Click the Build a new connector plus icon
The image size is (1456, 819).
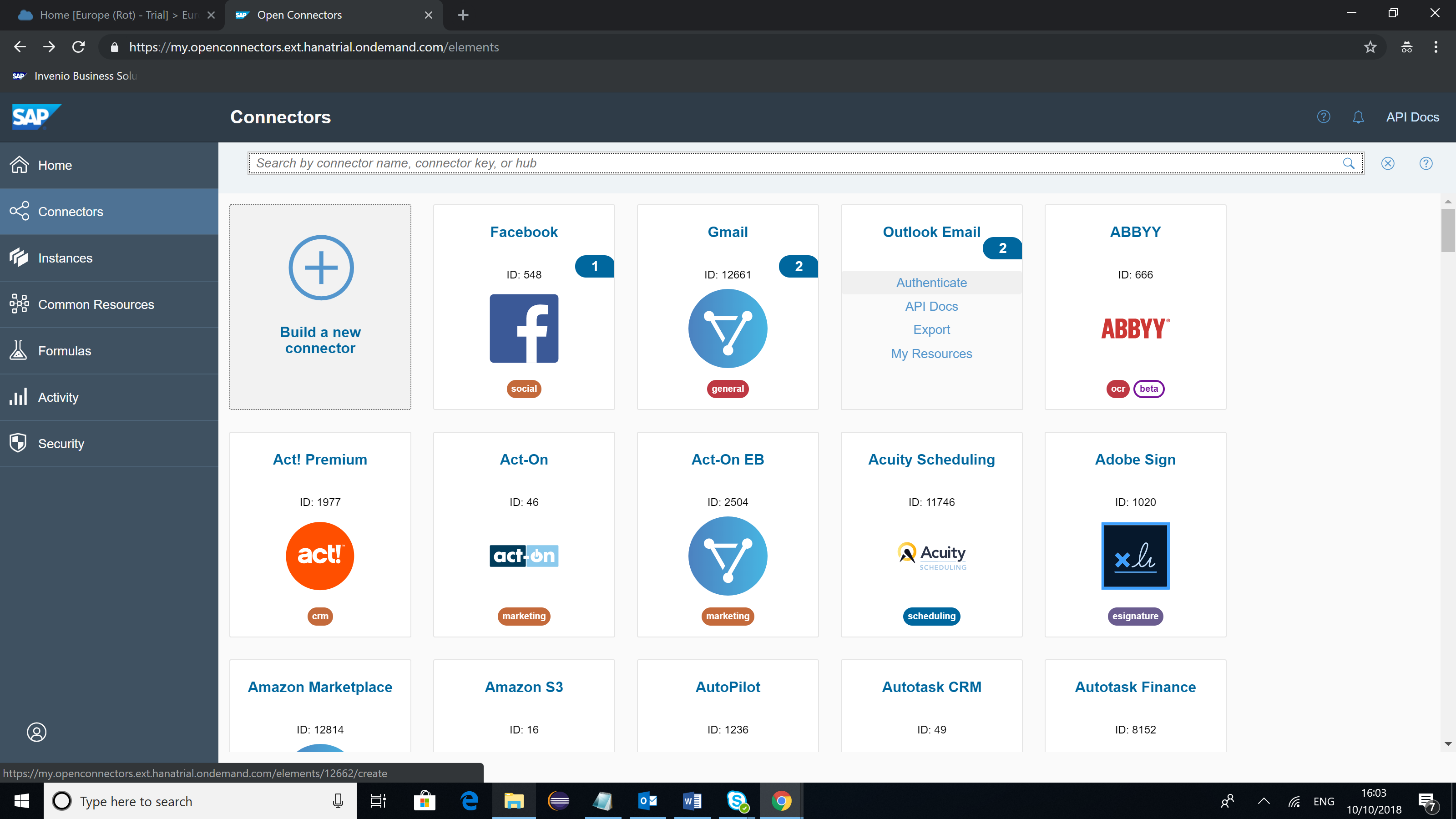coord(320,268)
